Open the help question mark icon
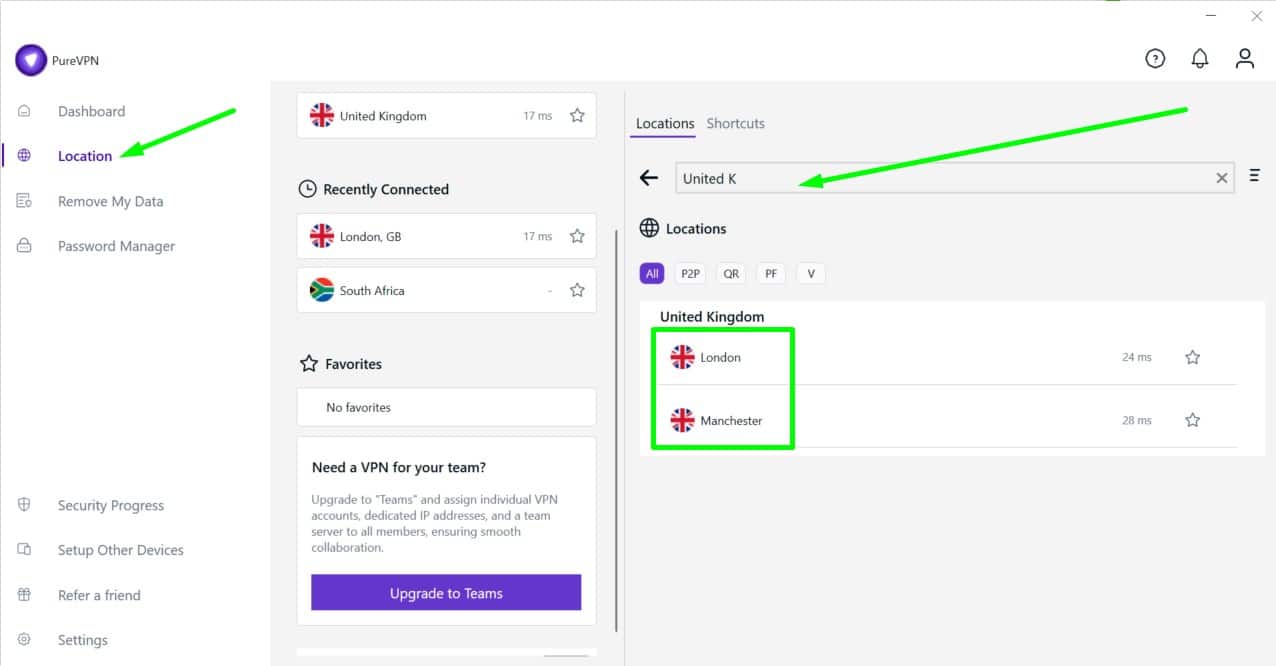This screenshot has width=1276, height=666. (x=1155, y=59)
